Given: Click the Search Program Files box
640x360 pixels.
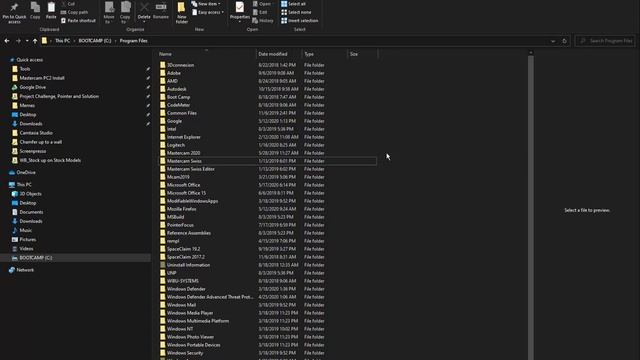Looking at the screenshot, I should coord(606,41).
